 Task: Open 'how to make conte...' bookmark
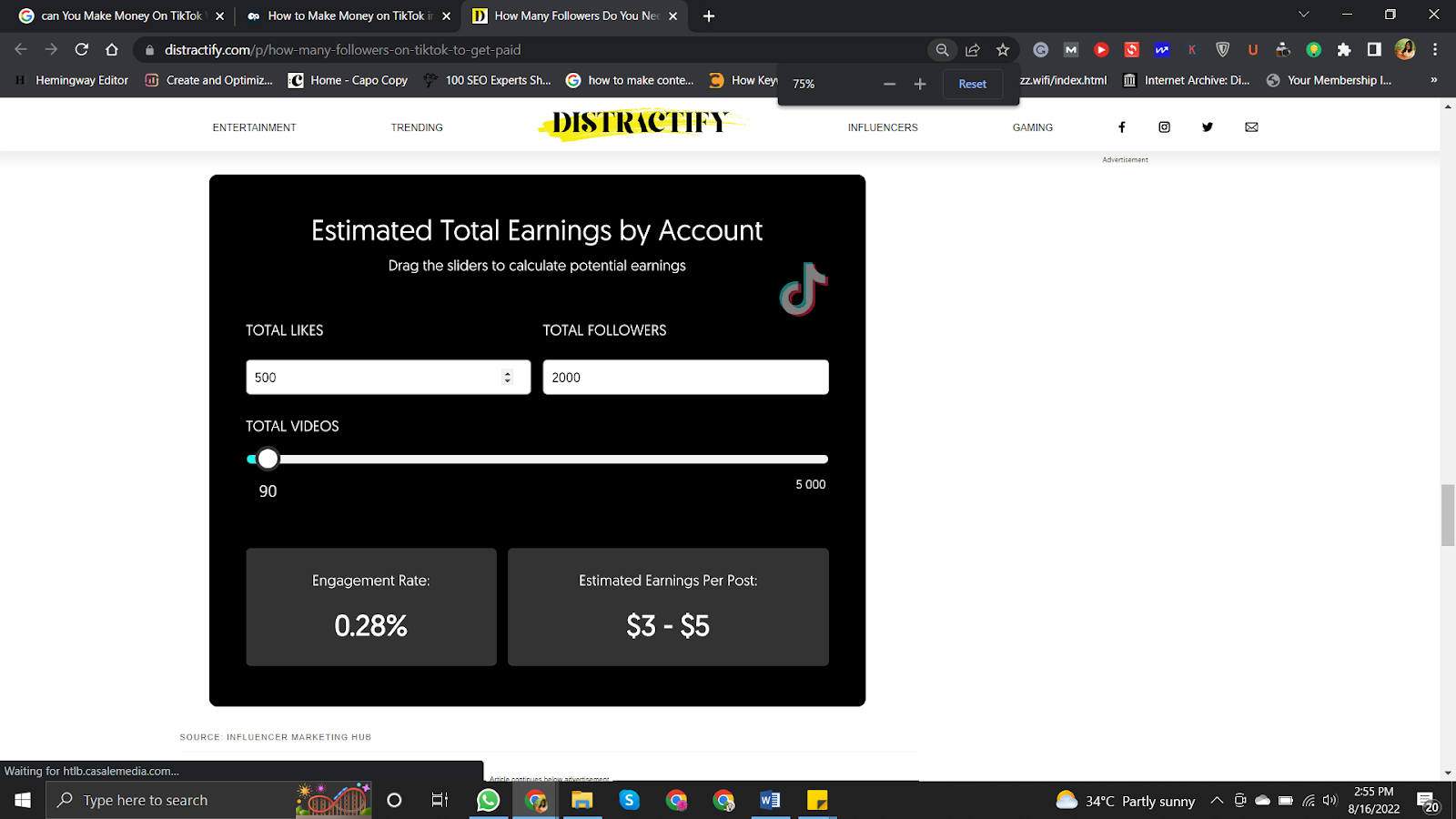tap(630, 80)
